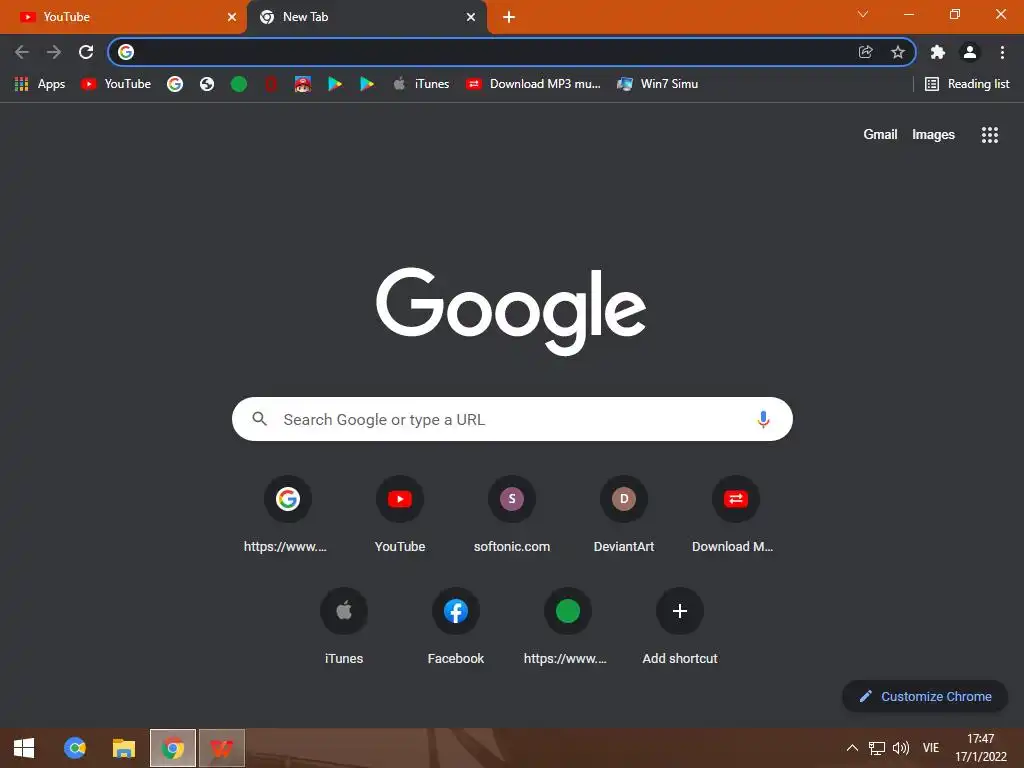Open the Google apps grid

click(989, 135)
